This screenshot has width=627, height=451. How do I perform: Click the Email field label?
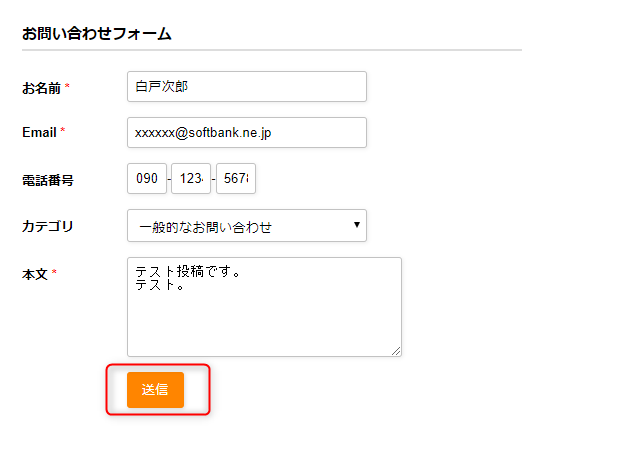[38, 132]
